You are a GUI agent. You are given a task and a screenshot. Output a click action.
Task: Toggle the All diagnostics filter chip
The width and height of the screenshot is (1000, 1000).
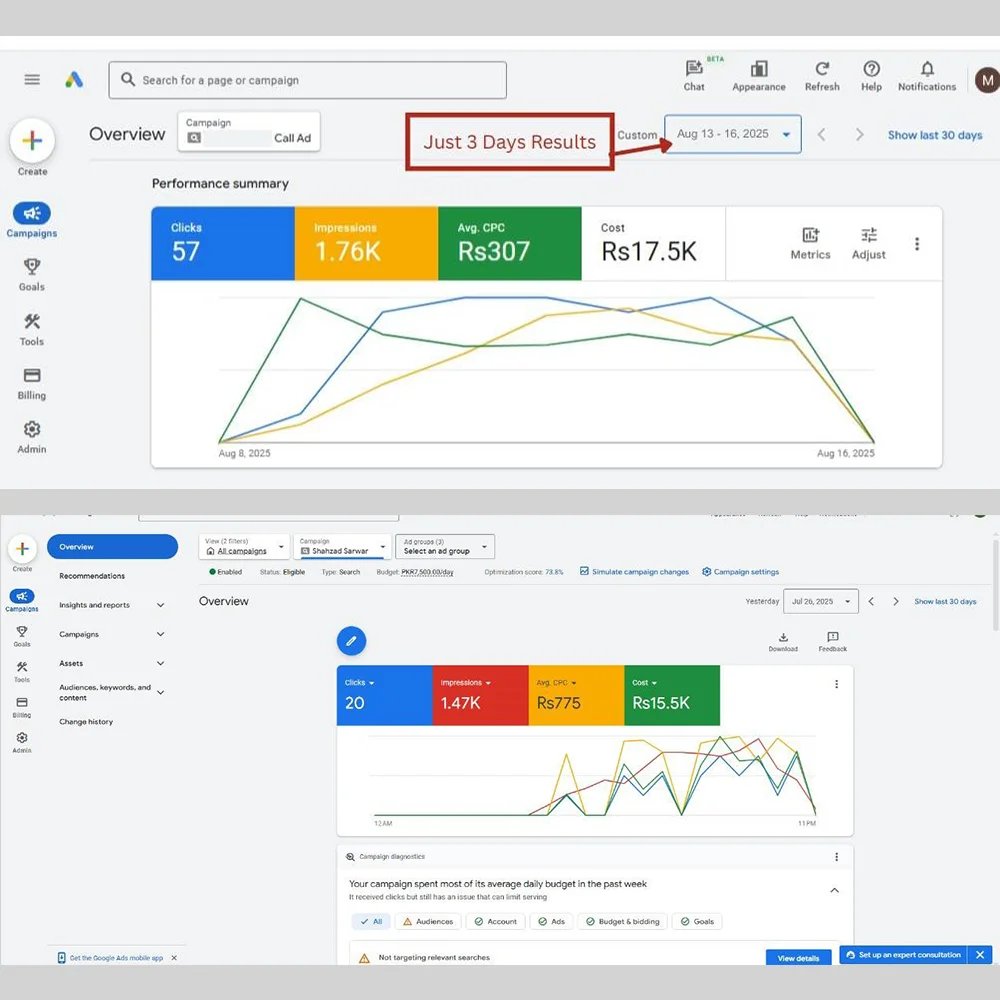371,921
